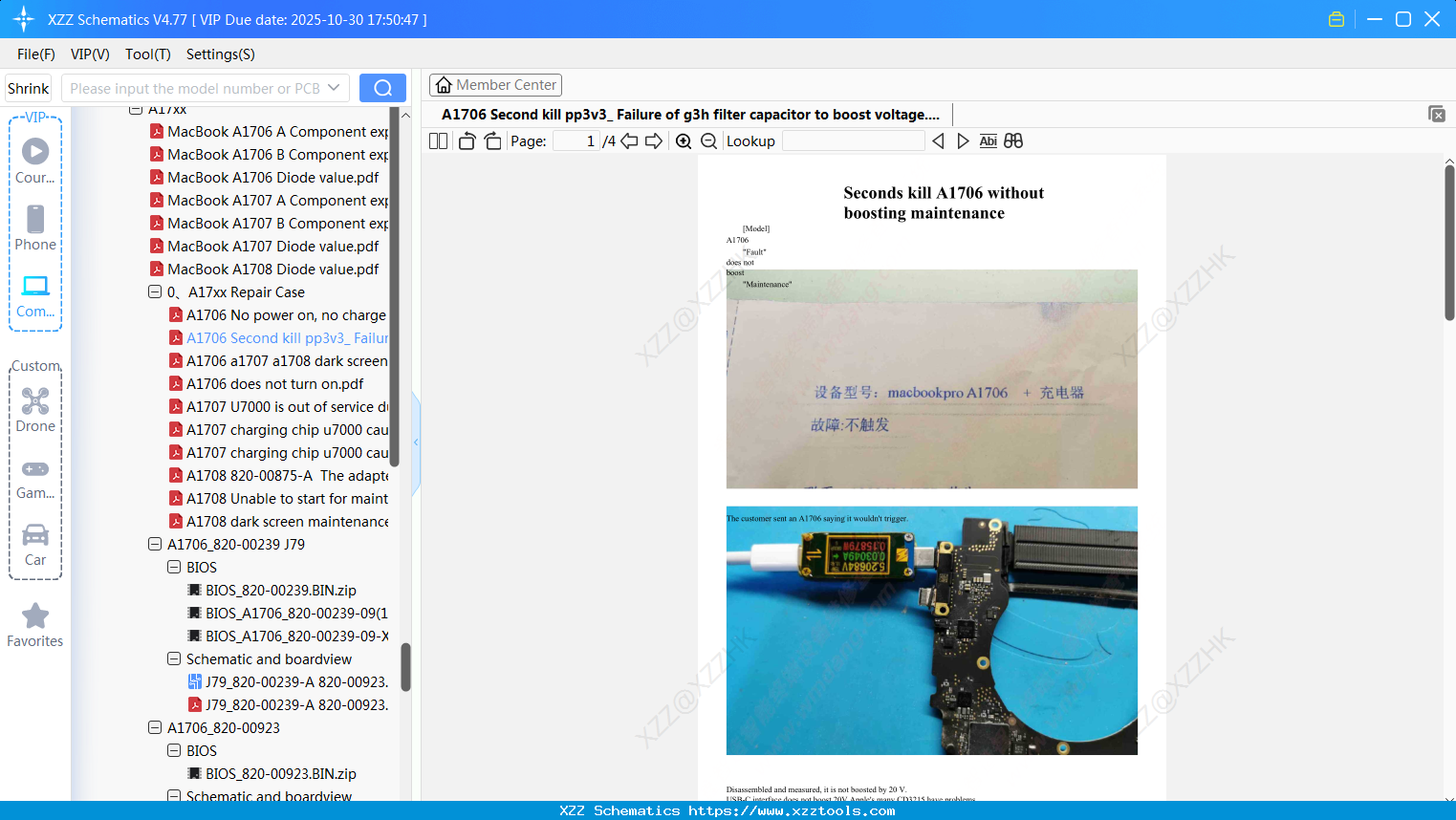
Task: Open MacBook A1708 Diode value.pdf
Action: point(264,269)
